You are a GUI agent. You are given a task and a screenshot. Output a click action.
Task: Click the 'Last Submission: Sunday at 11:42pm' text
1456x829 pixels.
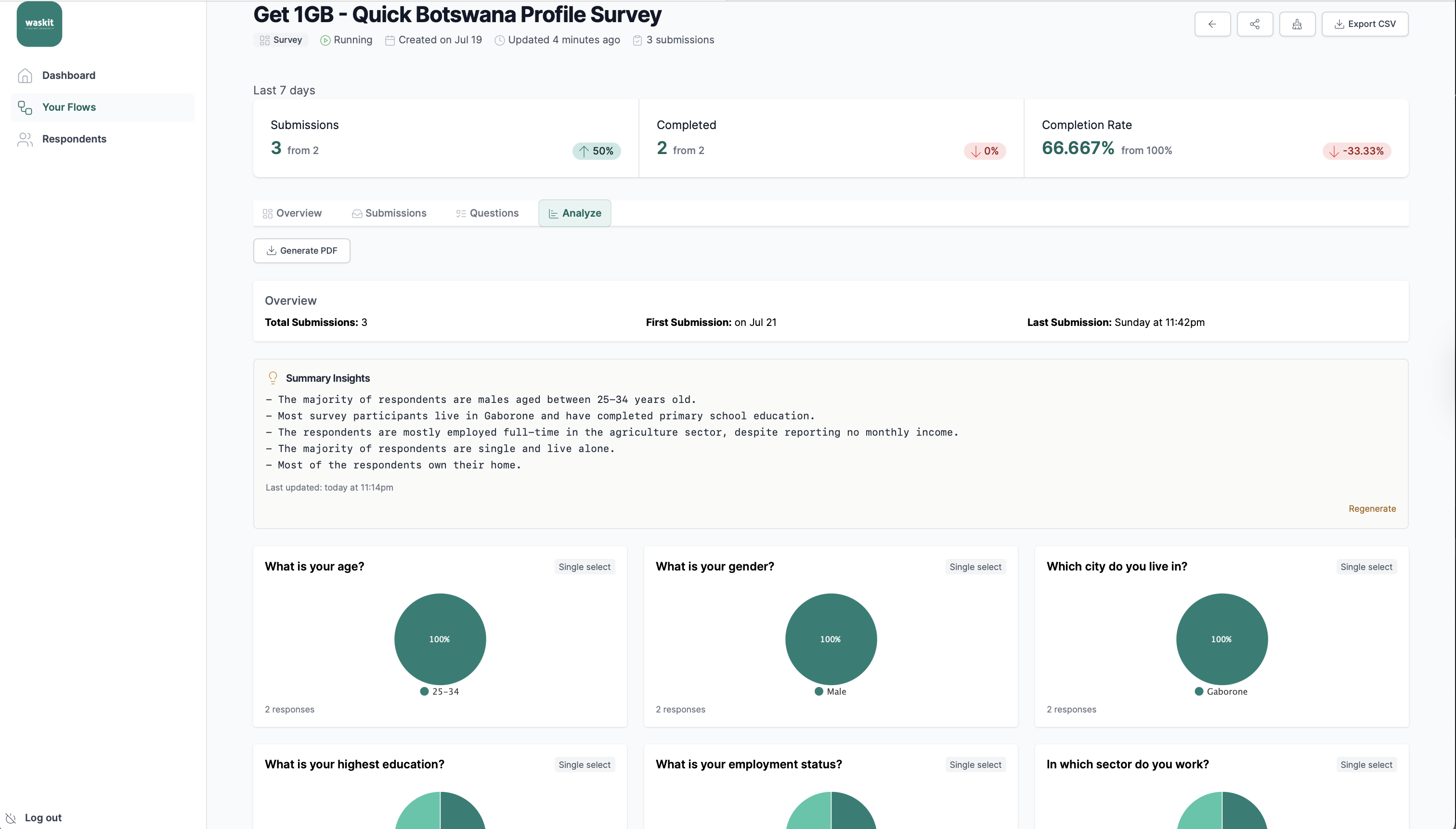1116,322
